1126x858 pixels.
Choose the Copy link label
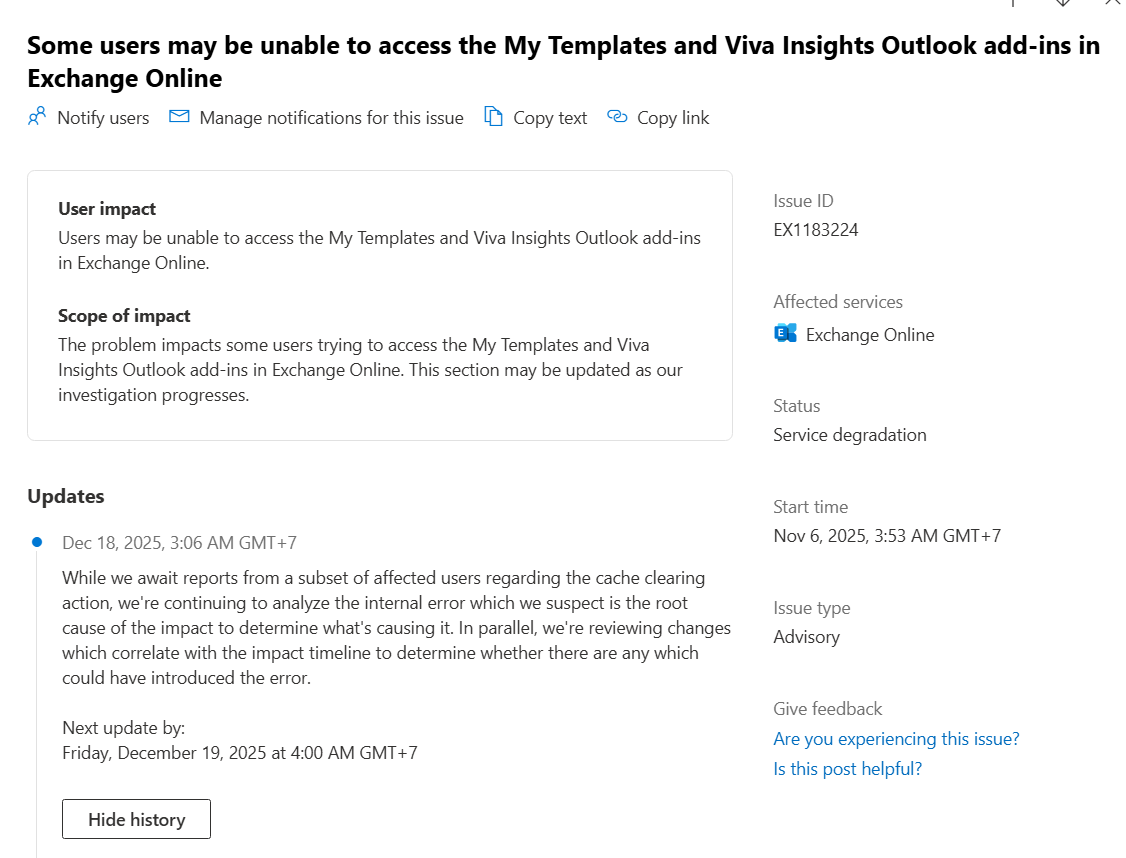pyautogui.click(x=673, y=118)
